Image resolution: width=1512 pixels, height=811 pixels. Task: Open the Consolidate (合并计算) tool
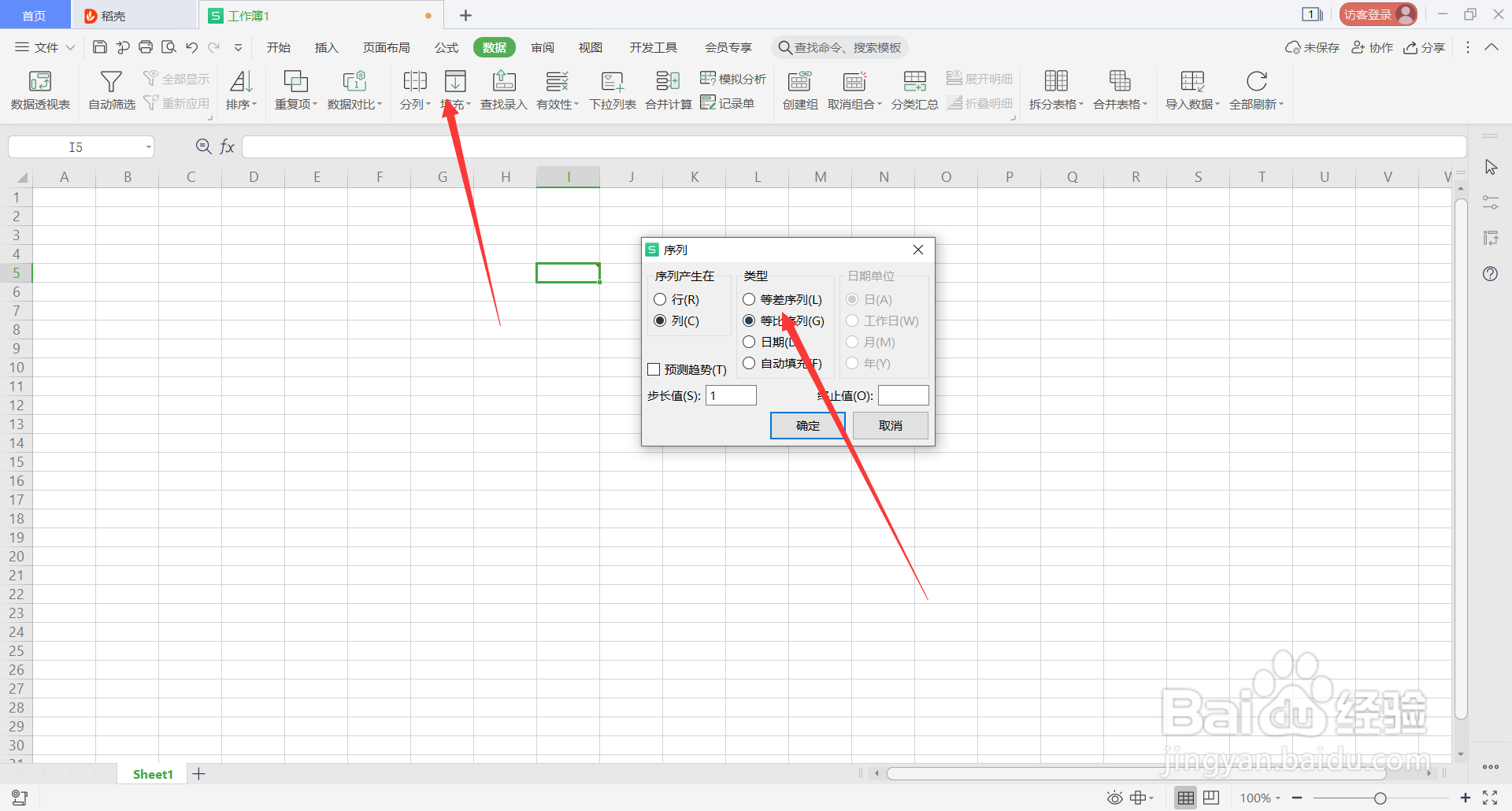coord(669,90)
